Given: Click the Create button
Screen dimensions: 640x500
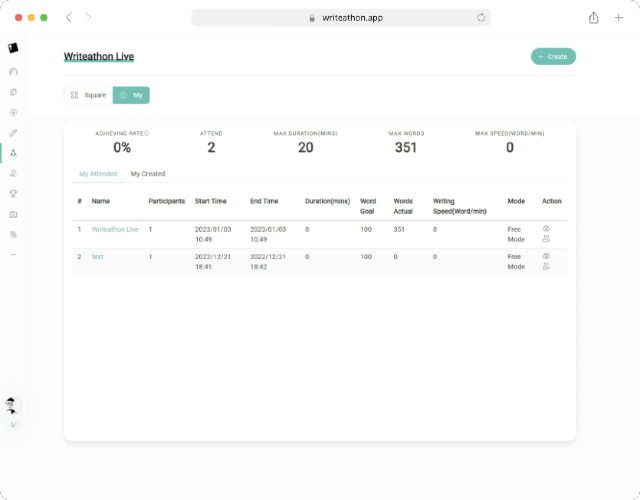Looking at the screenshot, I should [553, 56].
